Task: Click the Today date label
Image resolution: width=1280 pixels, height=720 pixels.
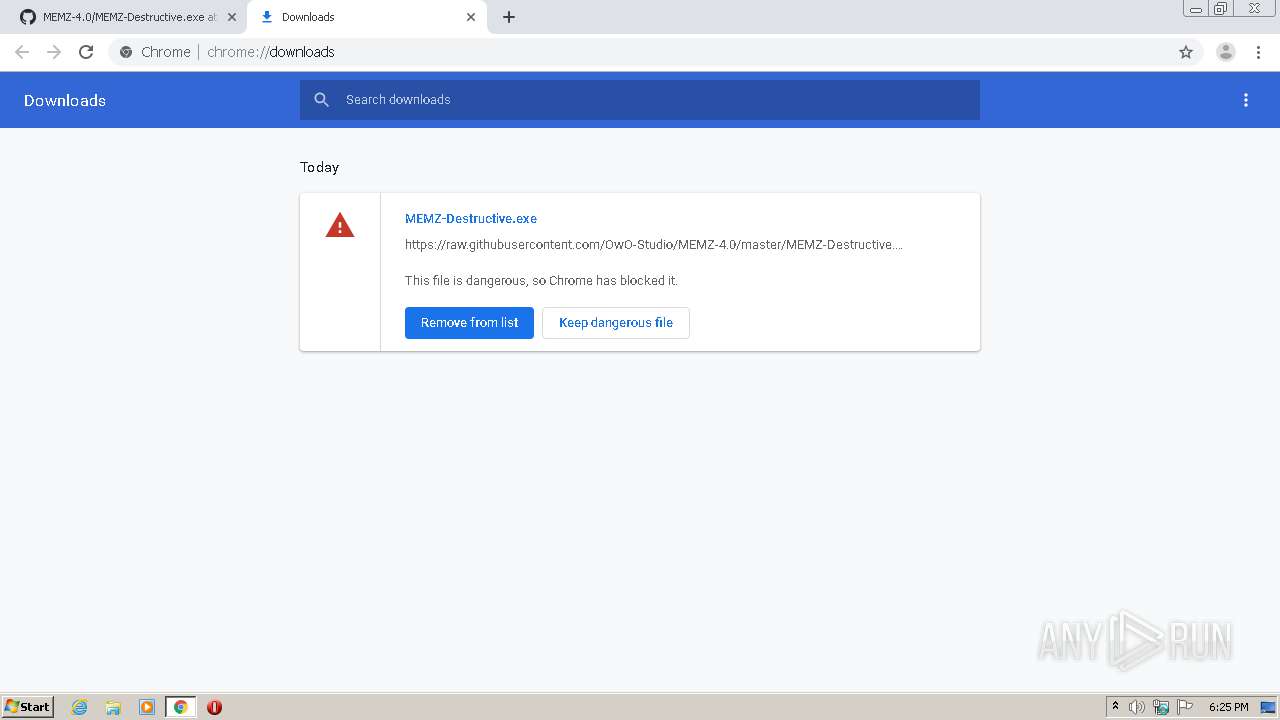Action: (x=320, y=167)
